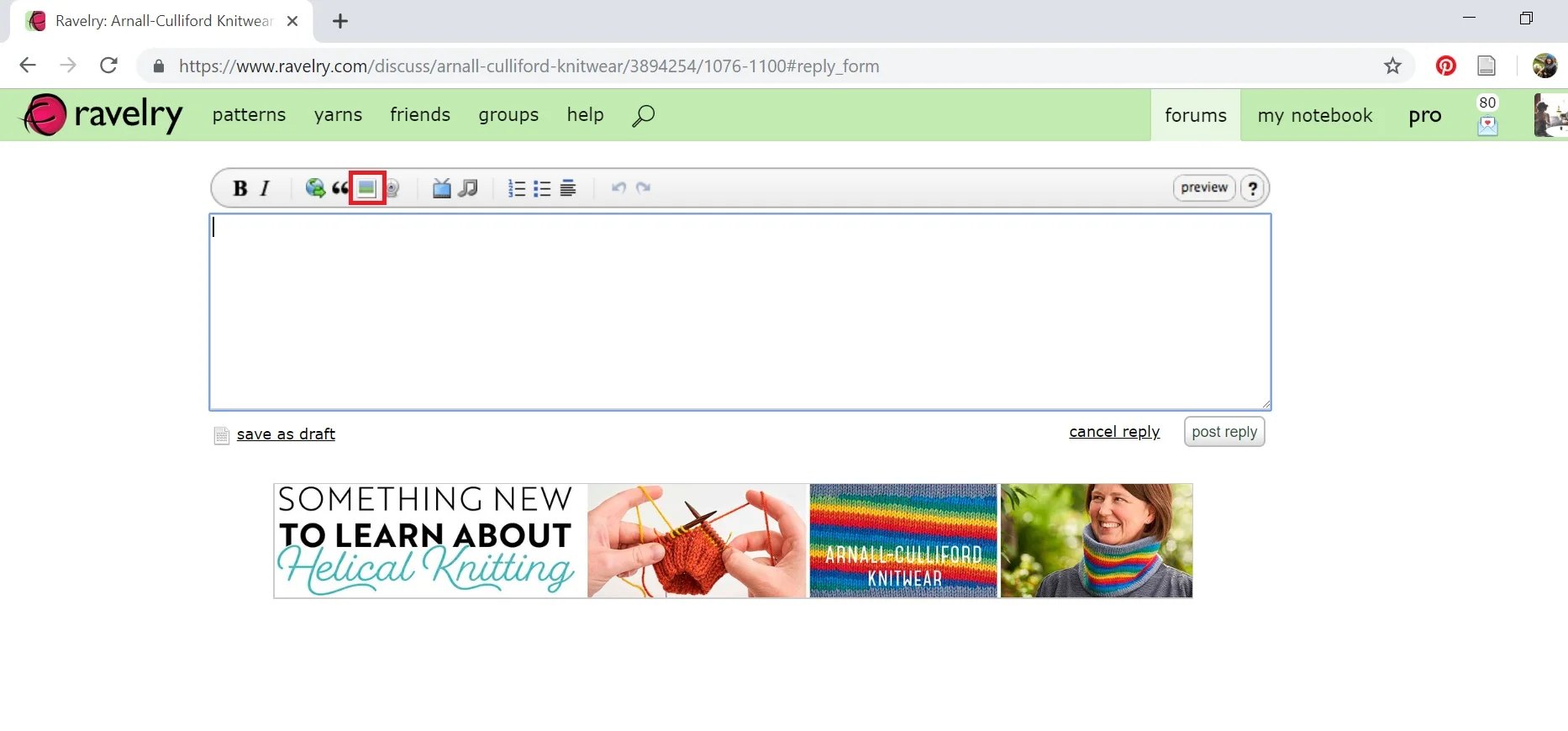Center-align text using the alignment icon
The height and width of the screenshot is (731, 1568).
pos(568,188)
